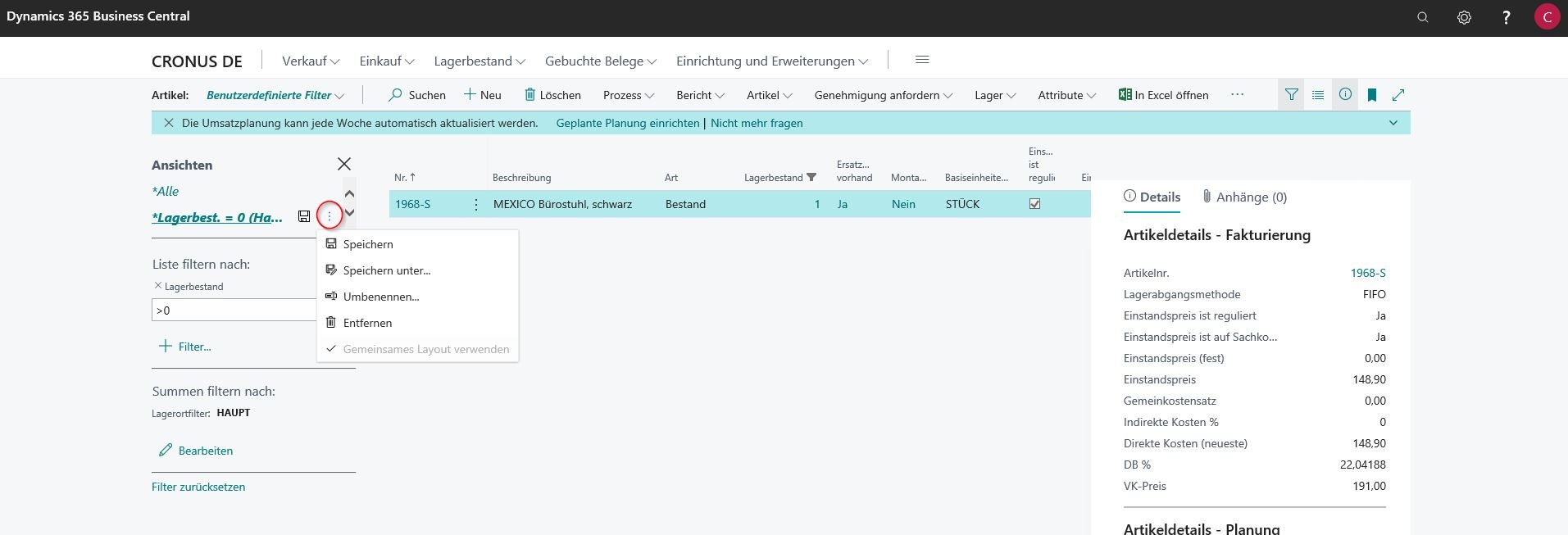This screenshot has height=535, width=1568.
Task: Open Benutzerdefinierte Filter dropdown
Action: tap(275, 95)
